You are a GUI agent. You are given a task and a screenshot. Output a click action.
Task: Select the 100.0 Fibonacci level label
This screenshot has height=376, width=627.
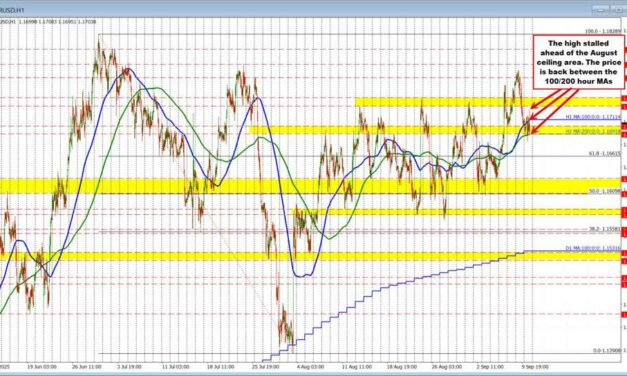[603, 31]
